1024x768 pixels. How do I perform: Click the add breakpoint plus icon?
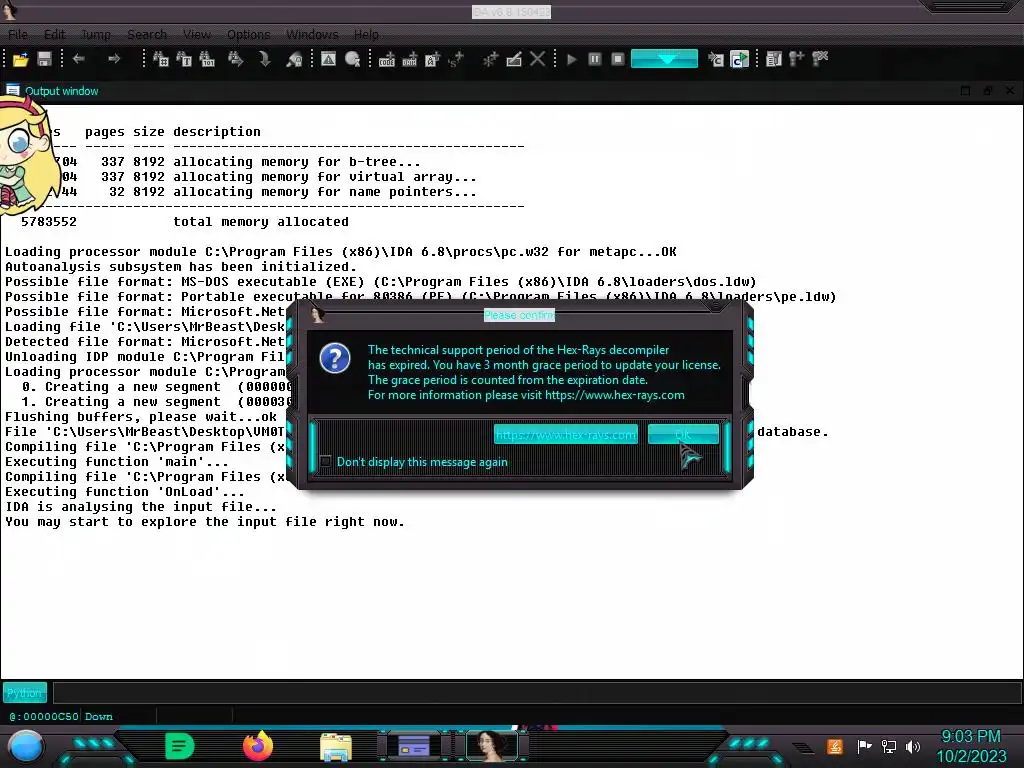(797, 59)
